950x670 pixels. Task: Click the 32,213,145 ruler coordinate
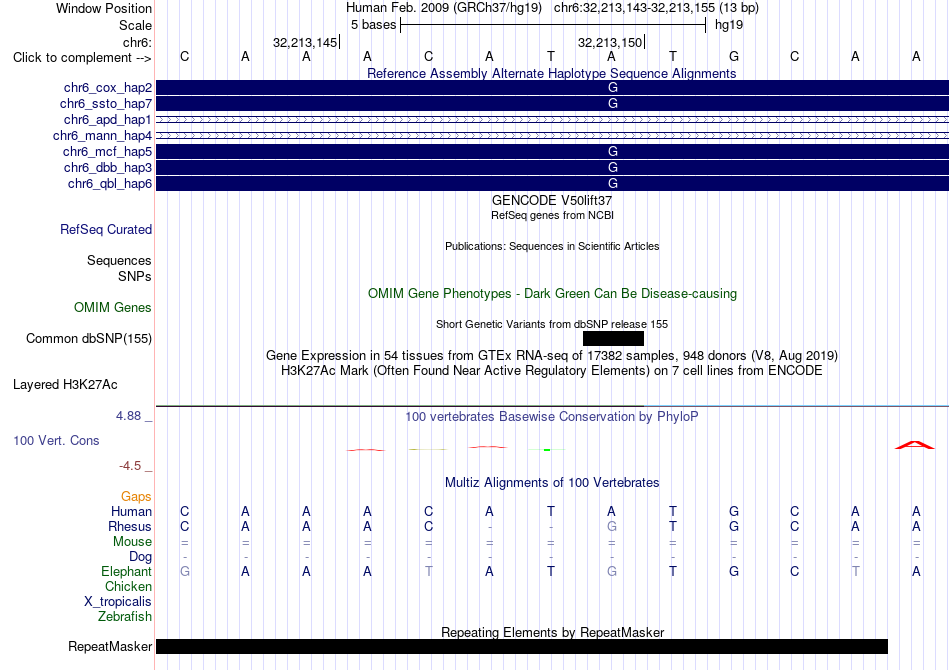pos(305,42)
